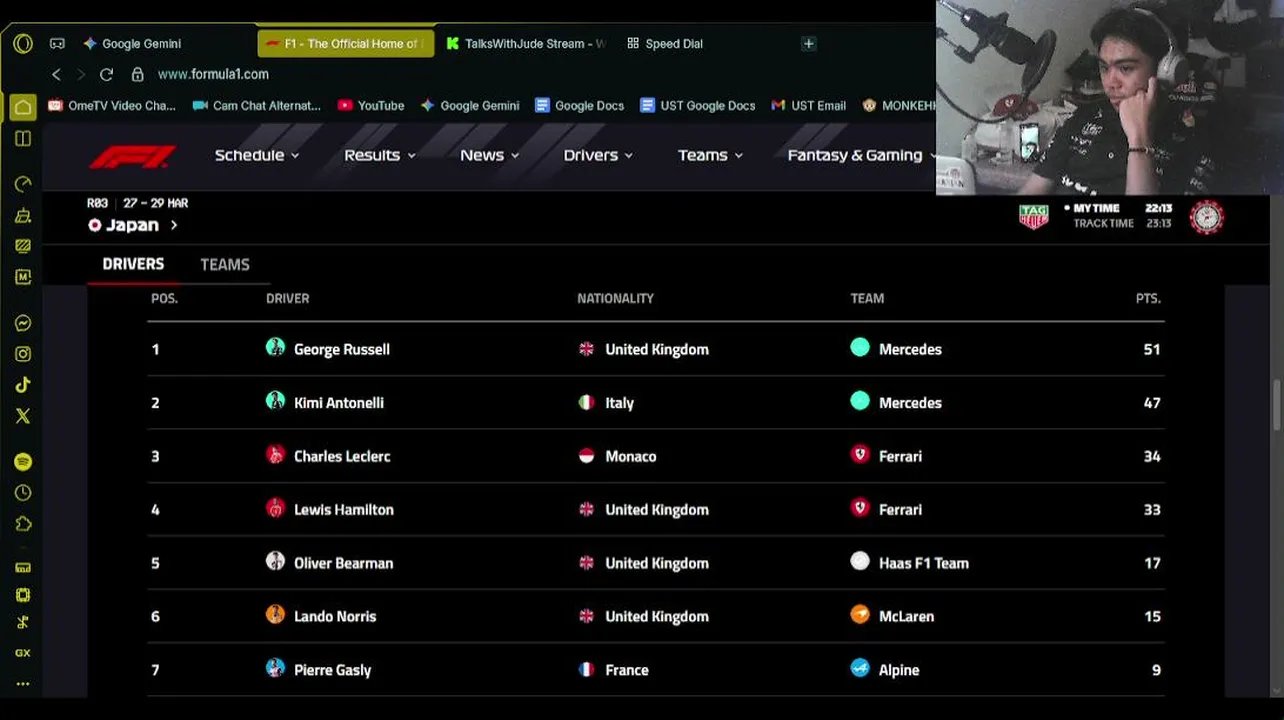This screenshot has width=1284, height=720.
Task: Expand the Fantasy & Gaming dropdown
Action: click(862, 155)
